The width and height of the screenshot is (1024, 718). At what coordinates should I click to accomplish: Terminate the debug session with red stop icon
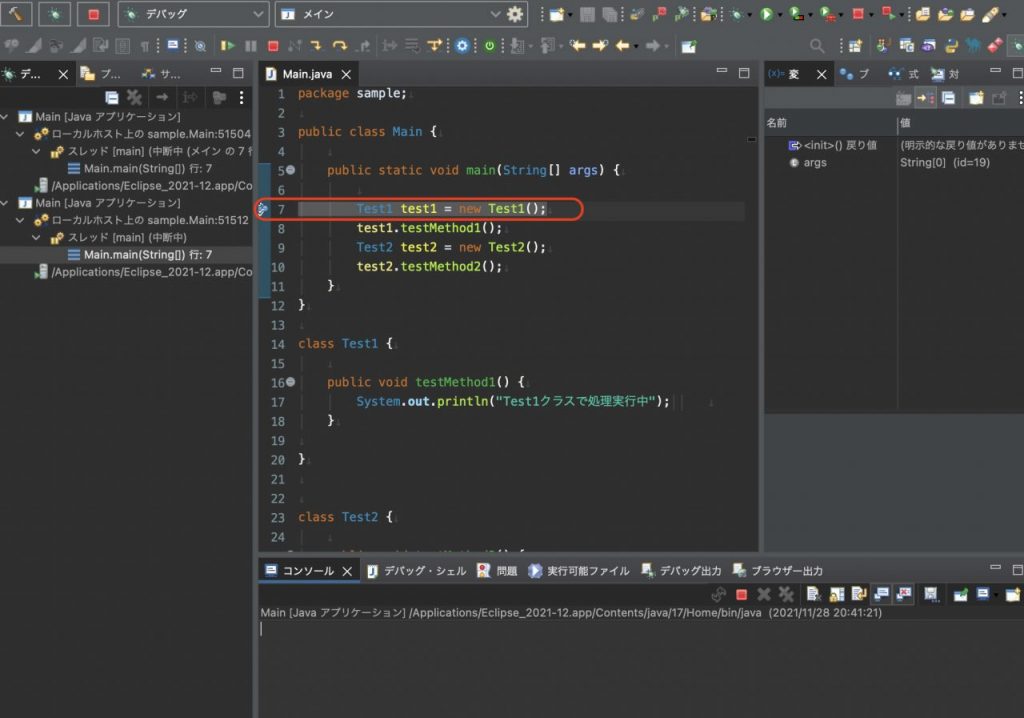click(273, 46)
